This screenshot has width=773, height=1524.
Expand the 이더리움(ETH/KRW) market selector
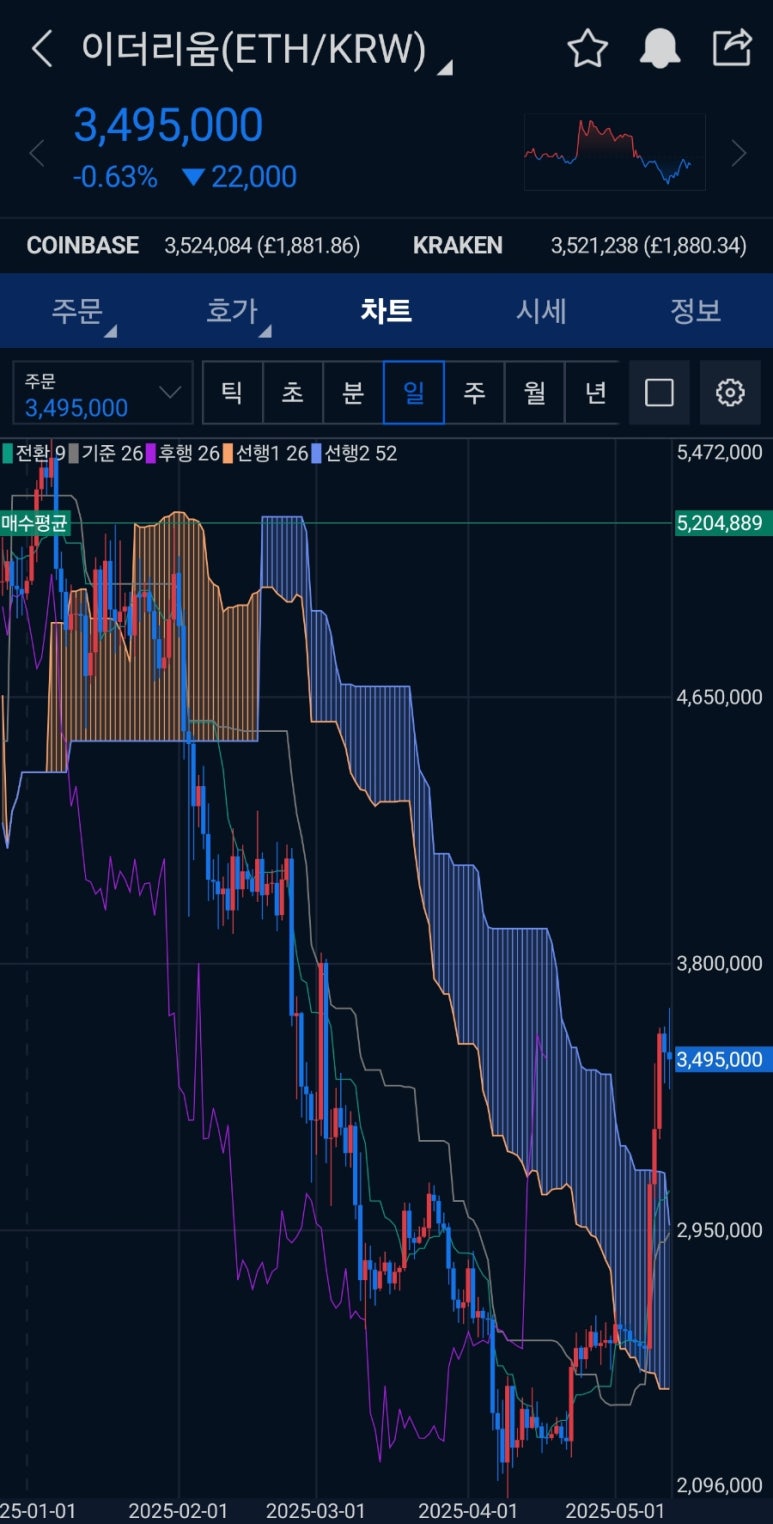(x=266, y=49)
